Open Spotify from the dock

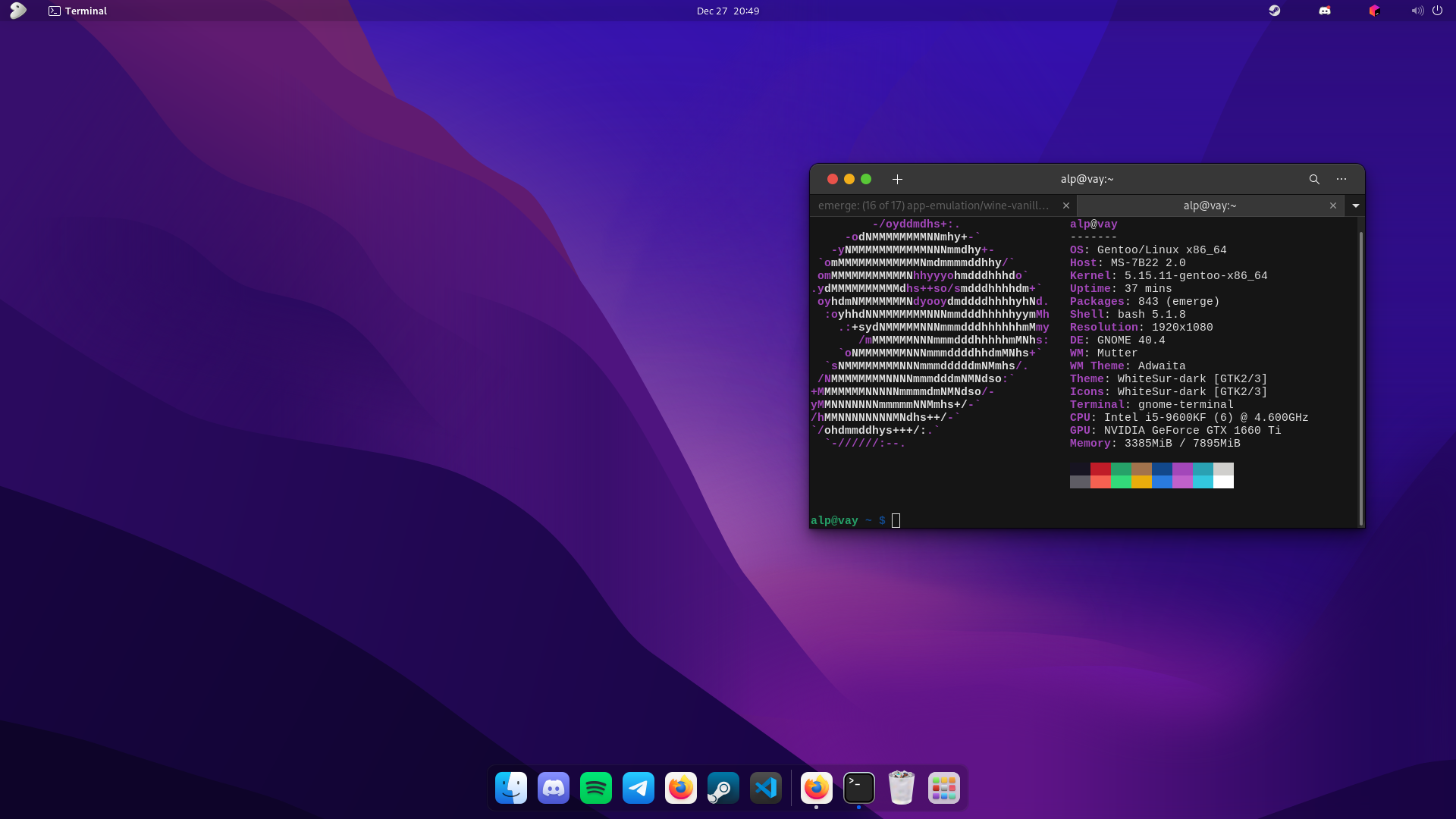[x=596, y=789]
